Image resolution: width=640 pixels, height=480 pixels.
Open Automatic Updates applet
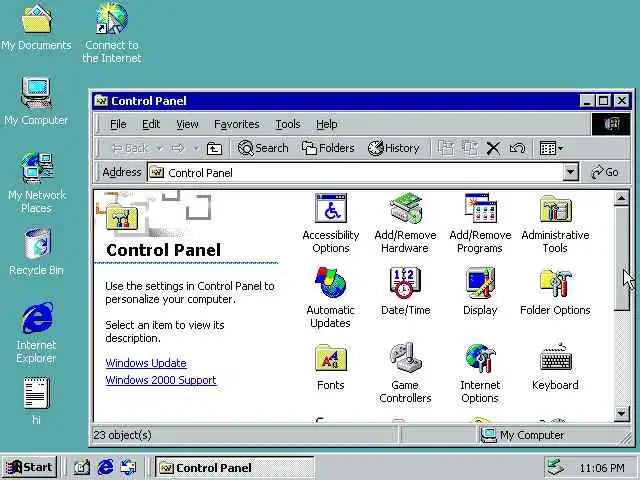pos(331,298)
